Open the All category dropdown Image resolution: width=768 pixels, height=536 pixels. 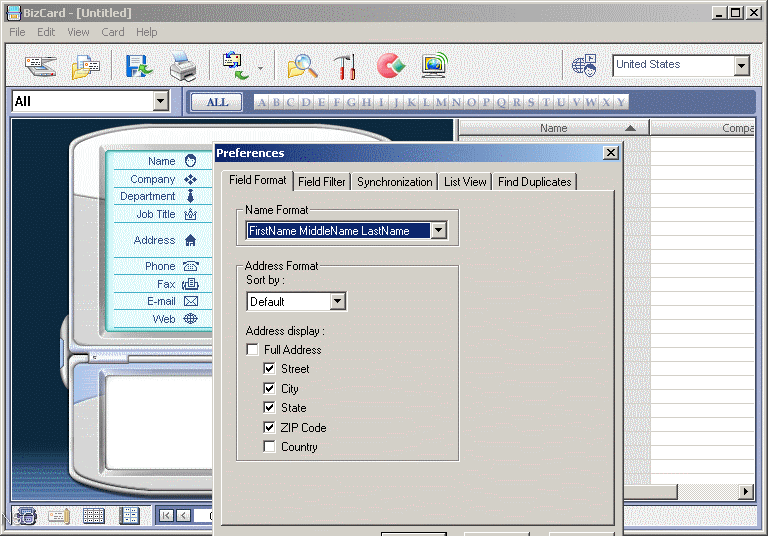pos(160,101)
